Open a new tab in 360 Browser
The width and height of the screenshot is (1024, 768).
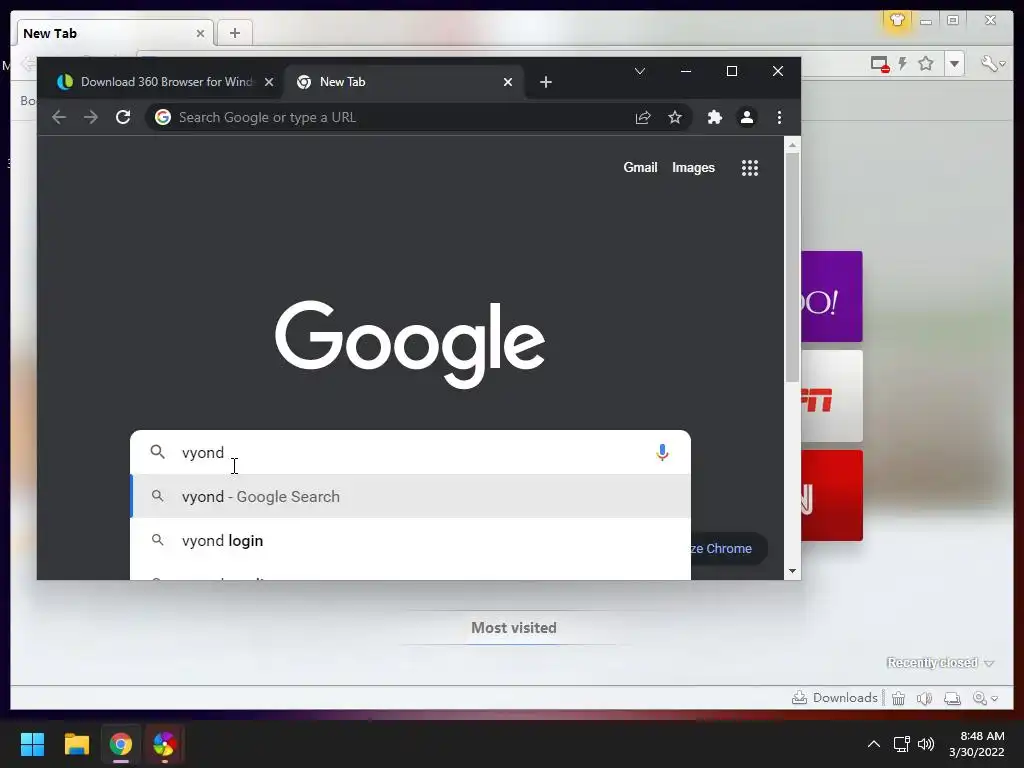click(x=235, y=33)
